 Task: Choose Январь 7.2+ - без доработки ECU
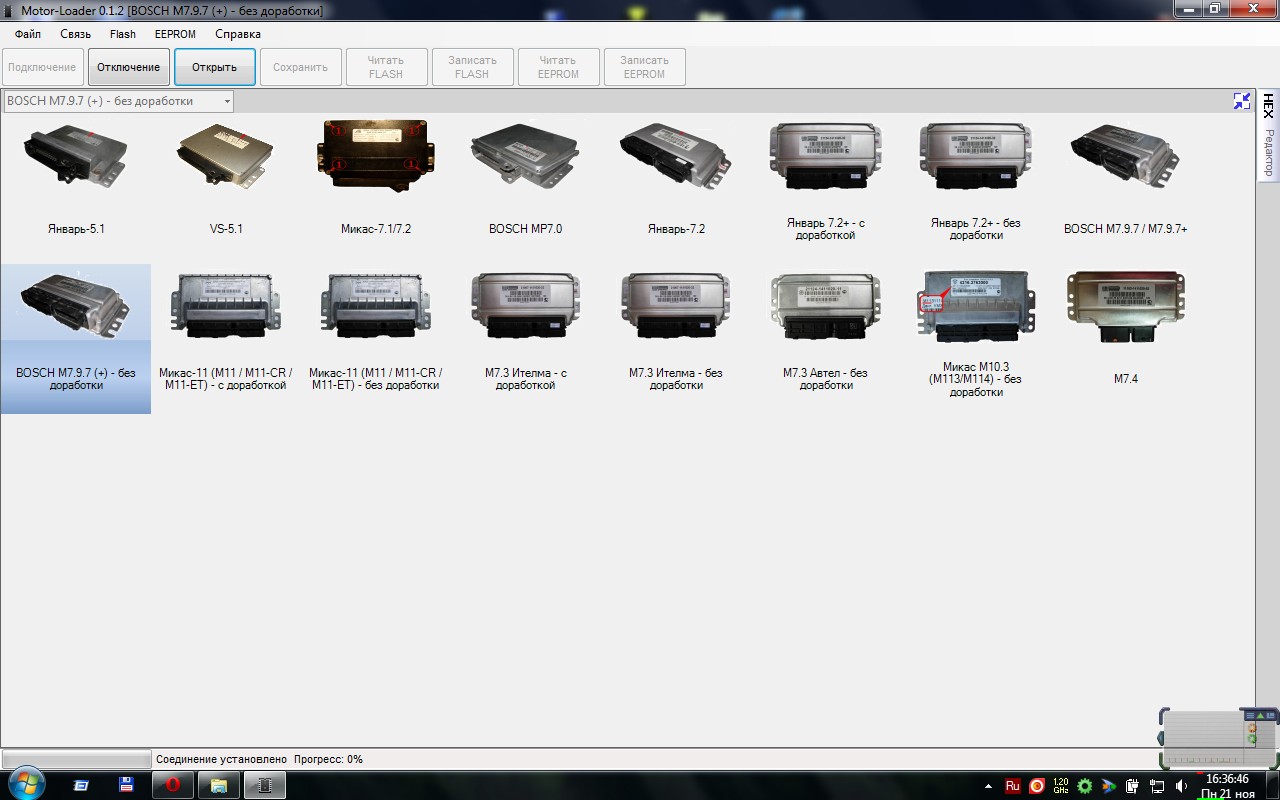tap(976, 180)
